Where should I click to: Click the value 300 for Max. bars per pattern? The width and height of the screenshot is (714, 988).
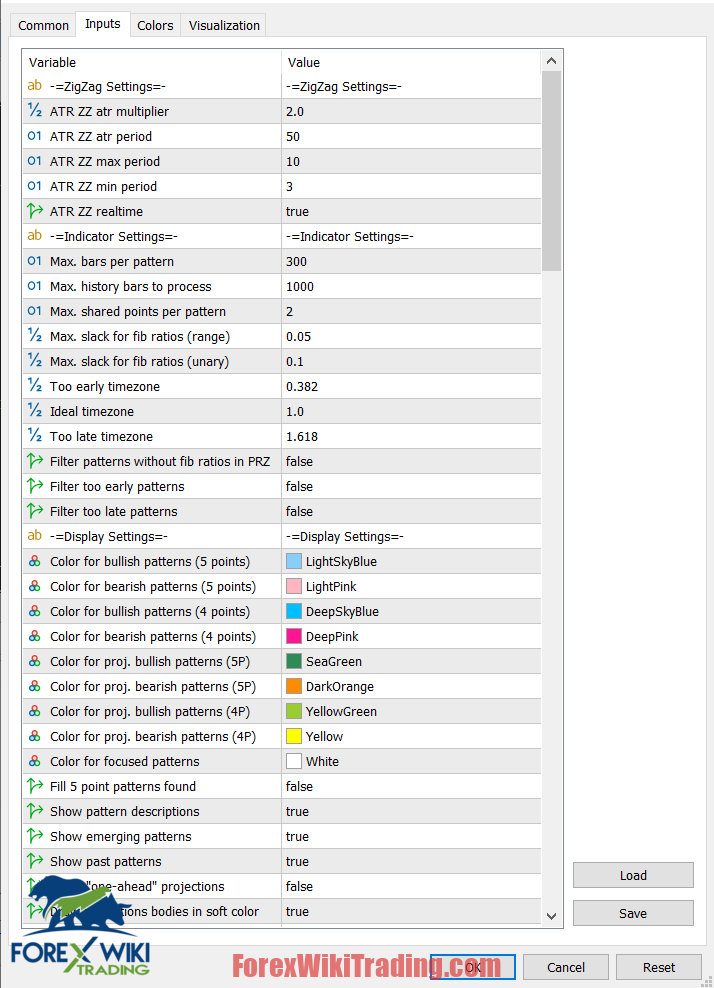[296, 261]
